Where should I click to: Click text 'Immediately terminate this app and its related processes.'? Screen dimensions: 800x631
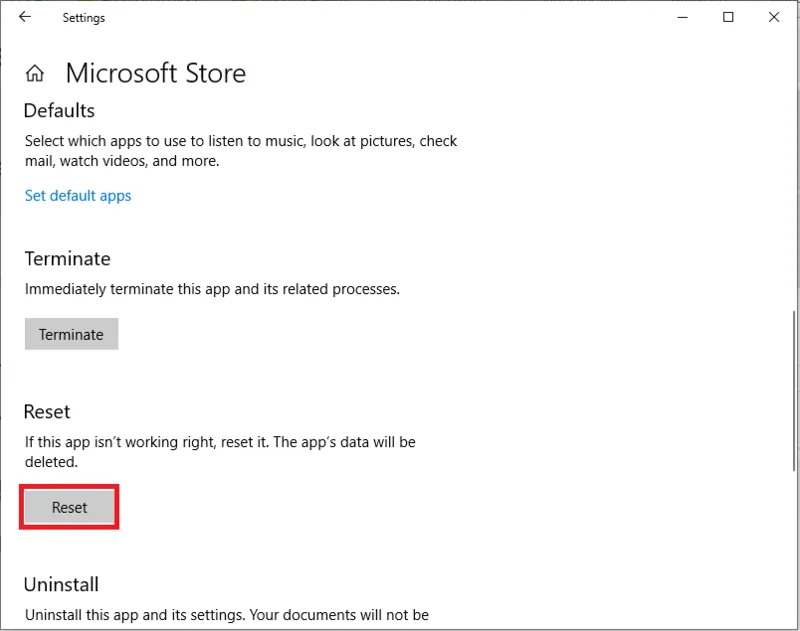(x=212, y=289)
